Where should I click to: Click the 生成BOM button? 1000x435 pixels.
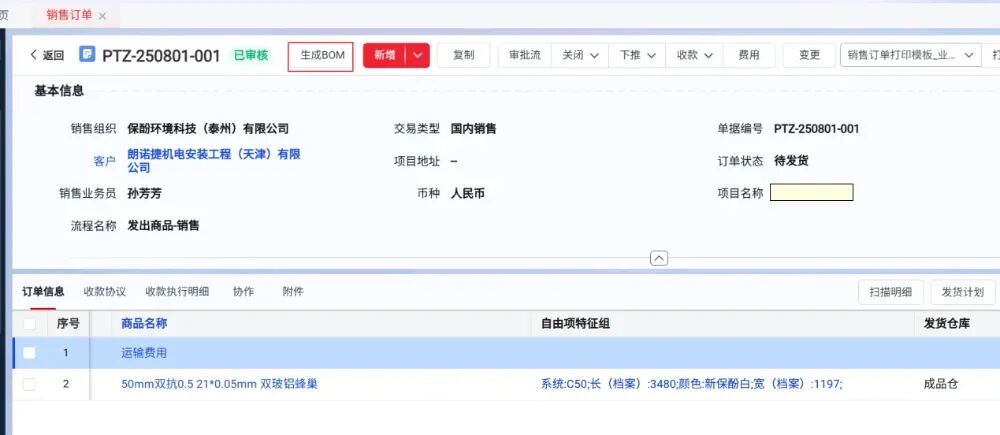tap(321, 56)
